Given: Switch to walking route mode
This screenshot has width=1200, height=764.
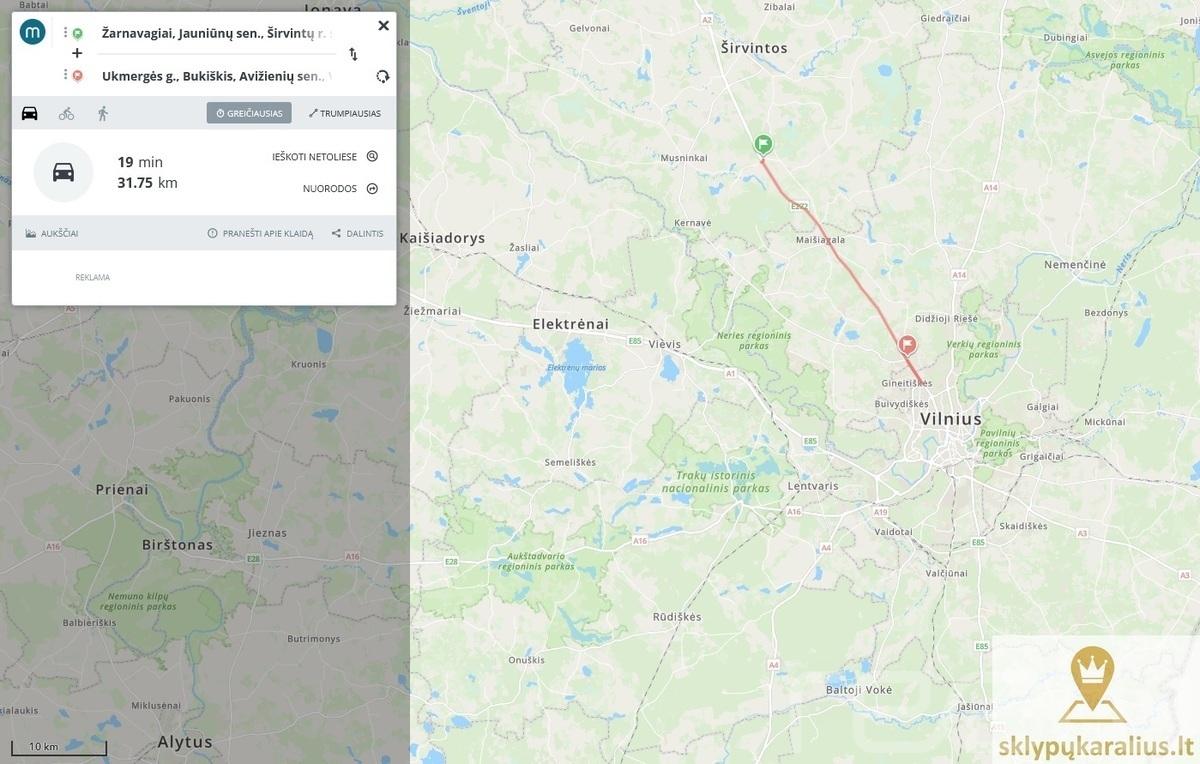Looking at the screenshot, I should click(x=102, y=113).
